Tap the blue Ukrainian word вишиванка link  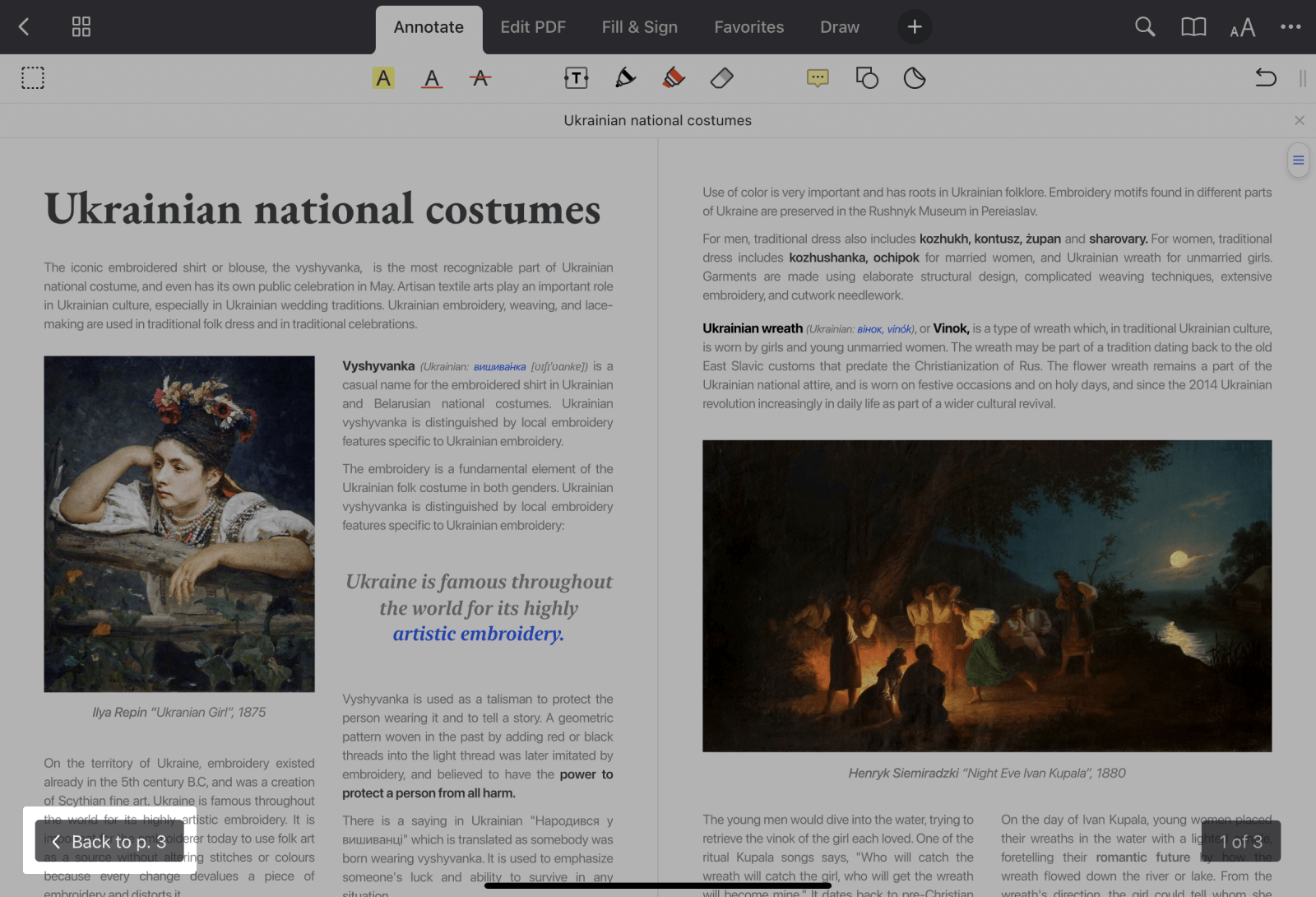(x=499, y=367)
